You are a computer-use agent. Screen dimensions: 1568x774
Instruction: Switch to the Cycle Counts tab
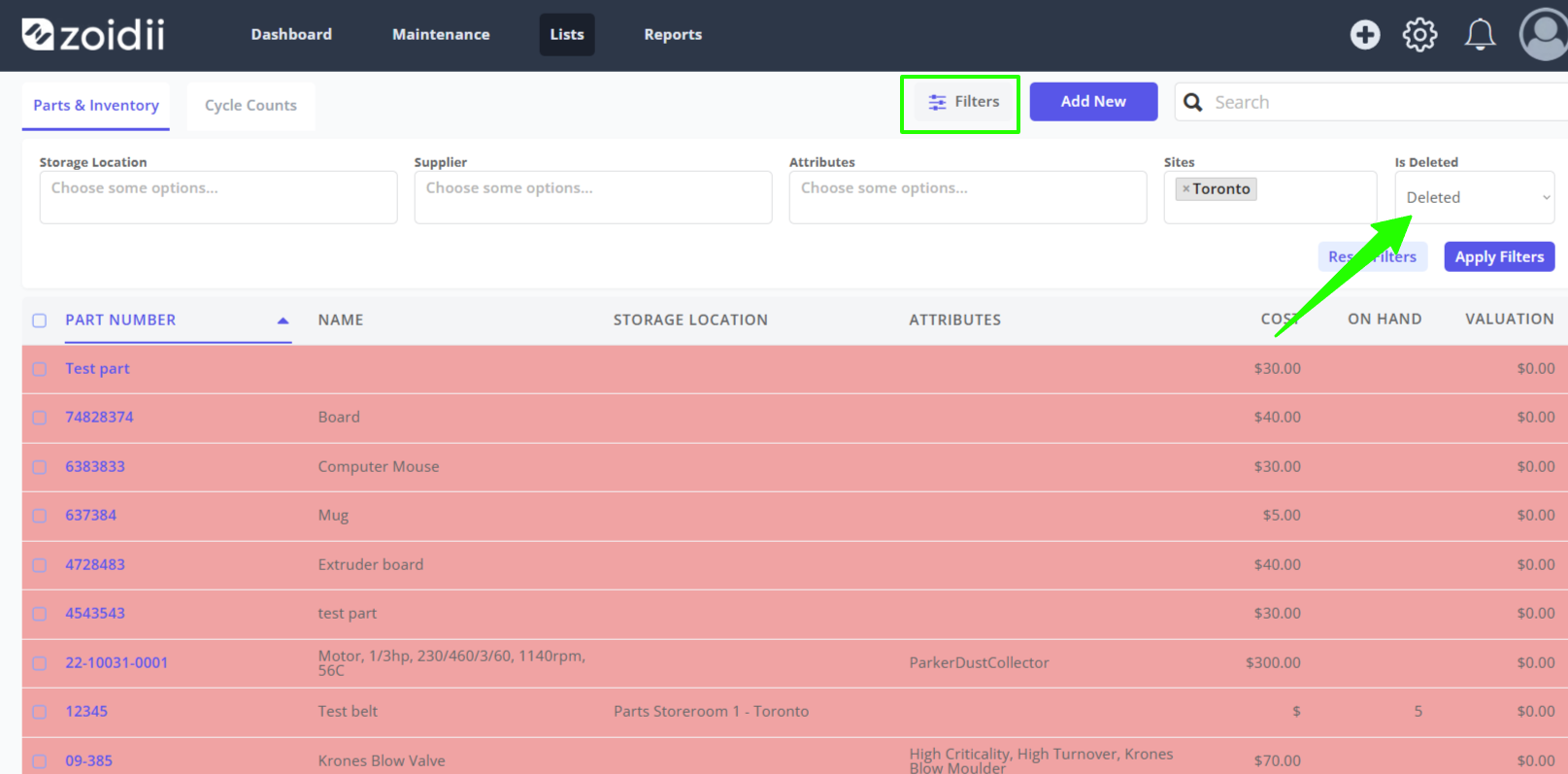pyautogui.click(x=250, y=105)
